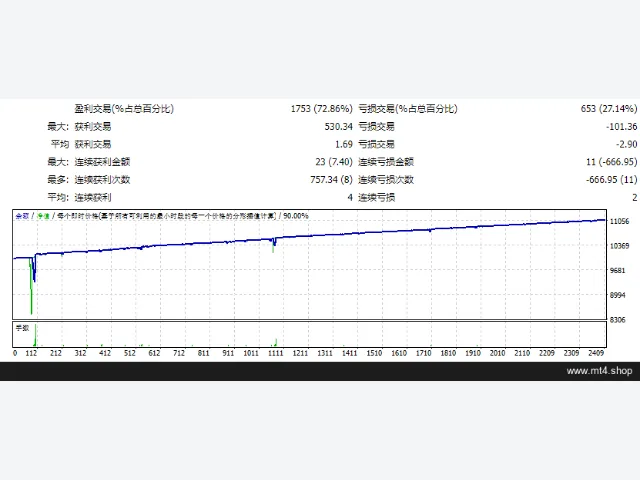Select the 连续获利金额 label
Image resolution: width=640 pixels, height=480 pixels.
tap(102, 162)
